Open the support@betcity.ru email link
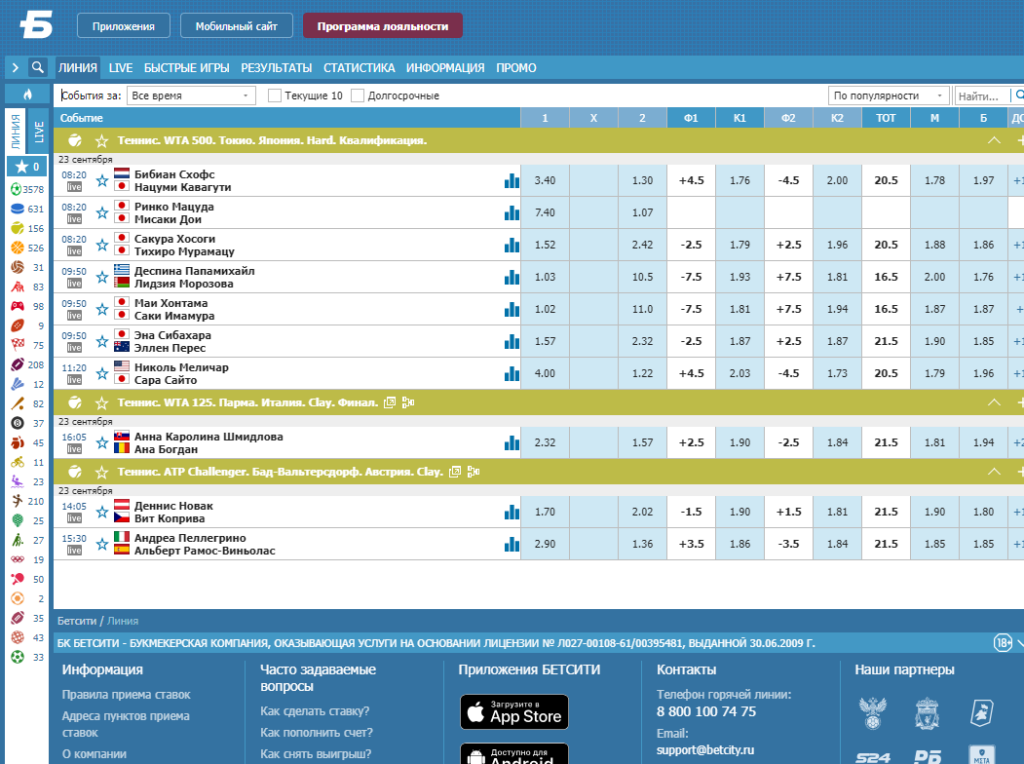Screen dimensions: 1024x764 (x=705, y=750)
